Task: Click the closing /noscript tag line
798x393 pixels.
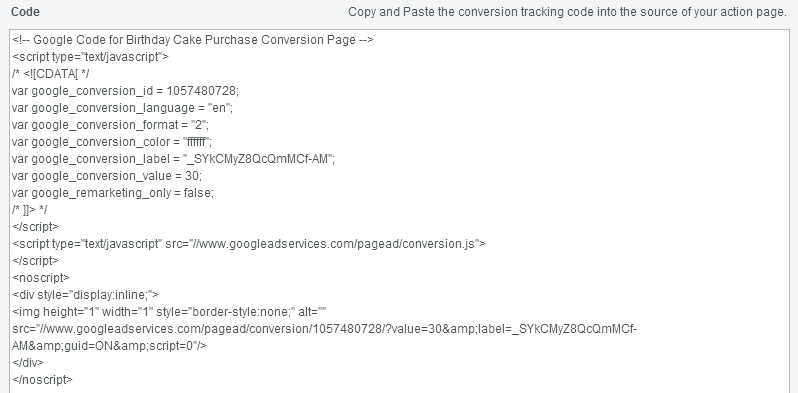Action: [42, 379]
